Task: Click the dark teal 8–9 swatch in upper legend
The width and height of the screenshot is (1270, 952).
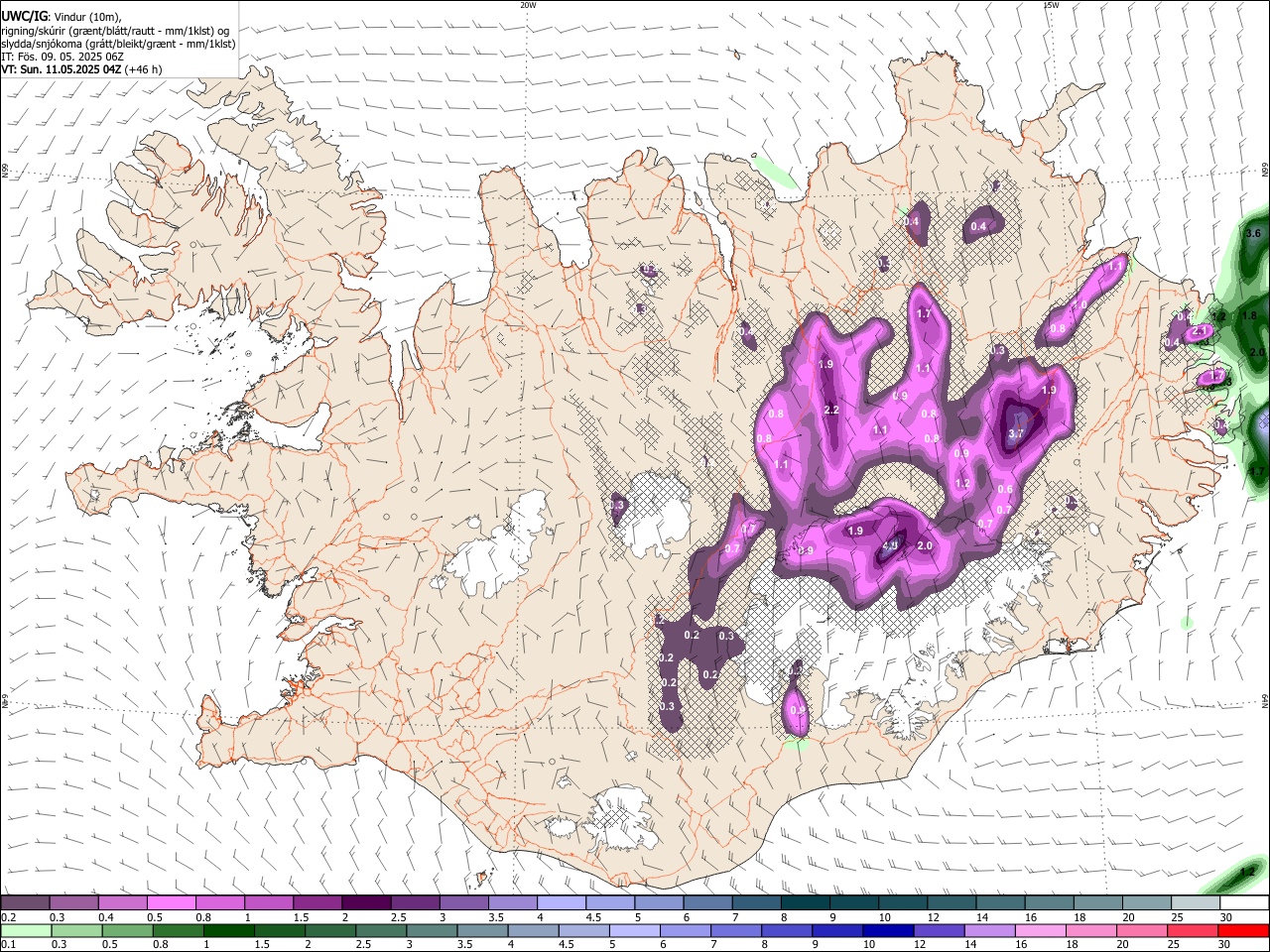Action: click(806, 903)
